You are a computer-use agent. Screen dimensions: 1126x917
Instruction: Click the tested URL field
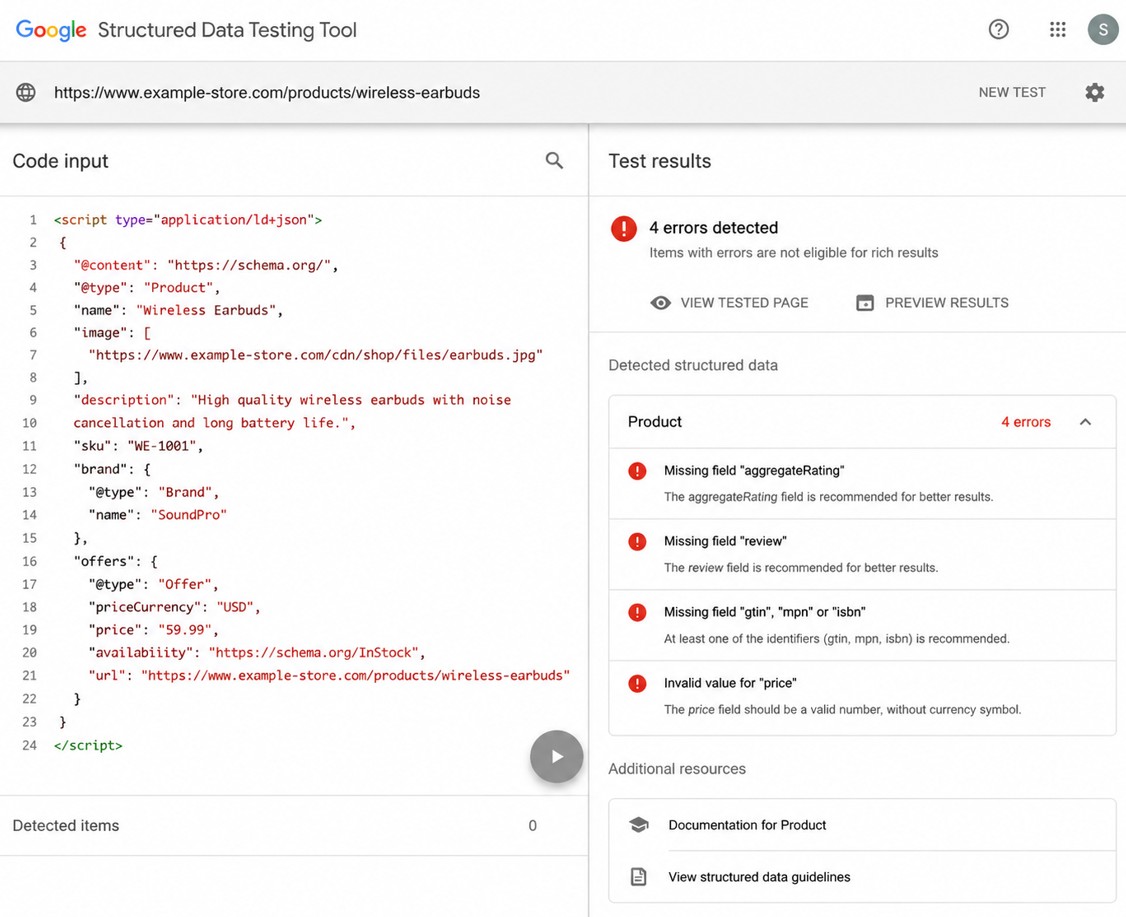267,93
